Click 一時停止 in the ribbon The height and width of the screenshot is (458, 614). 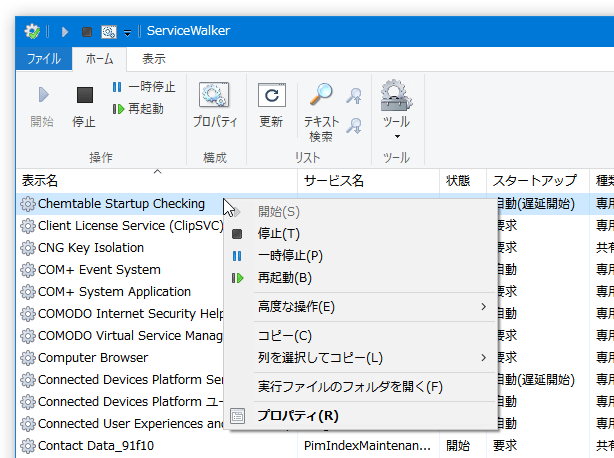pyautogui.click(x=144, y=87)
